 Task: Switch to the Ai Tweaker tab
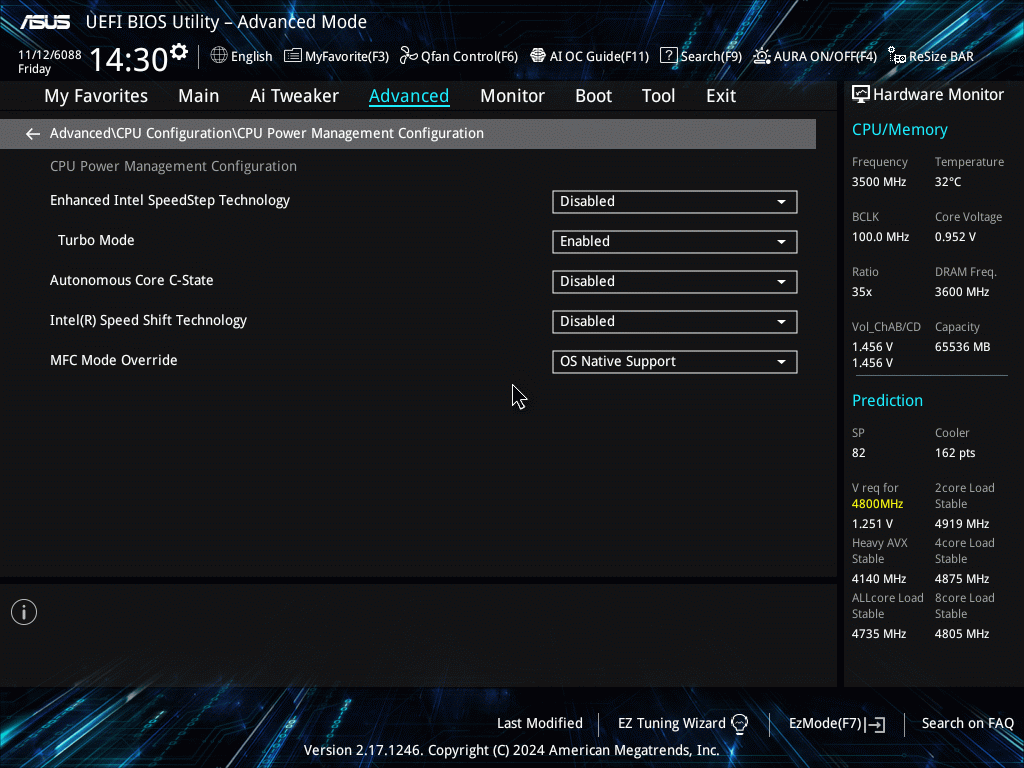[294, 96]
